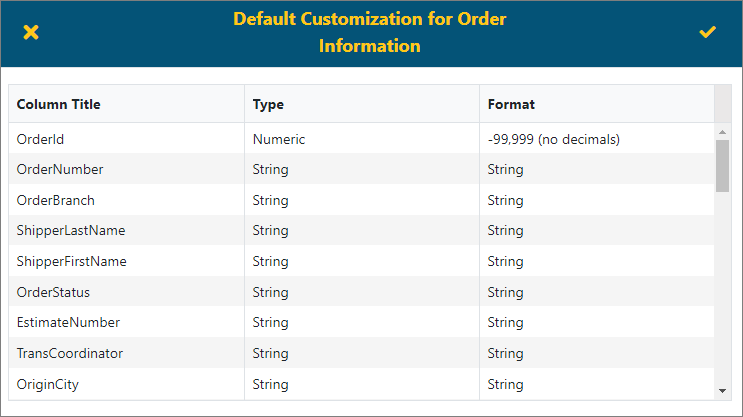Open the Type cell for OrderBranch

(x=270, y=200)
